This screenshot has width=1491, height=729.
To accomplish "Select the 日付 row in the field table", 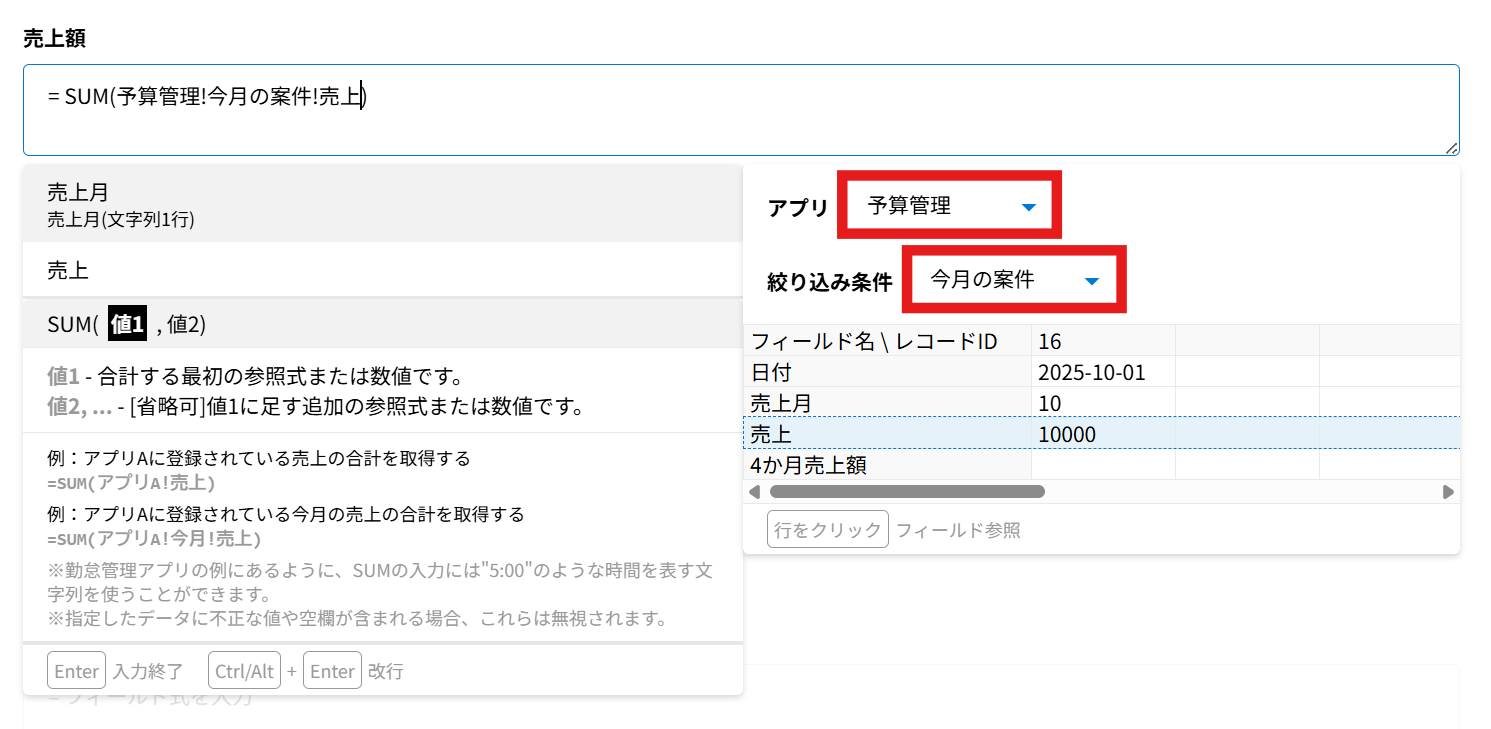I will tap(771, 373).
